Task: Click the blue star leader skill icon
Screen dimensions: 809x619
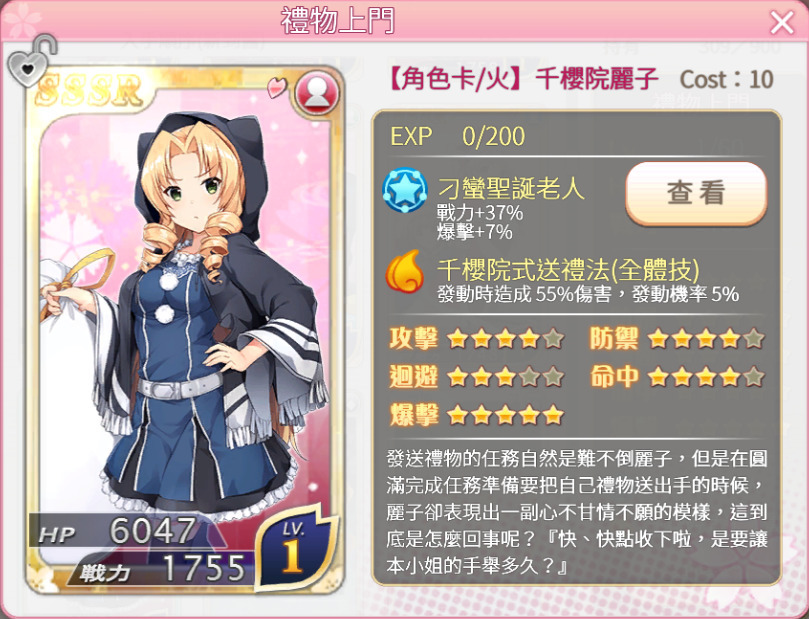Action: coord(405,190)
